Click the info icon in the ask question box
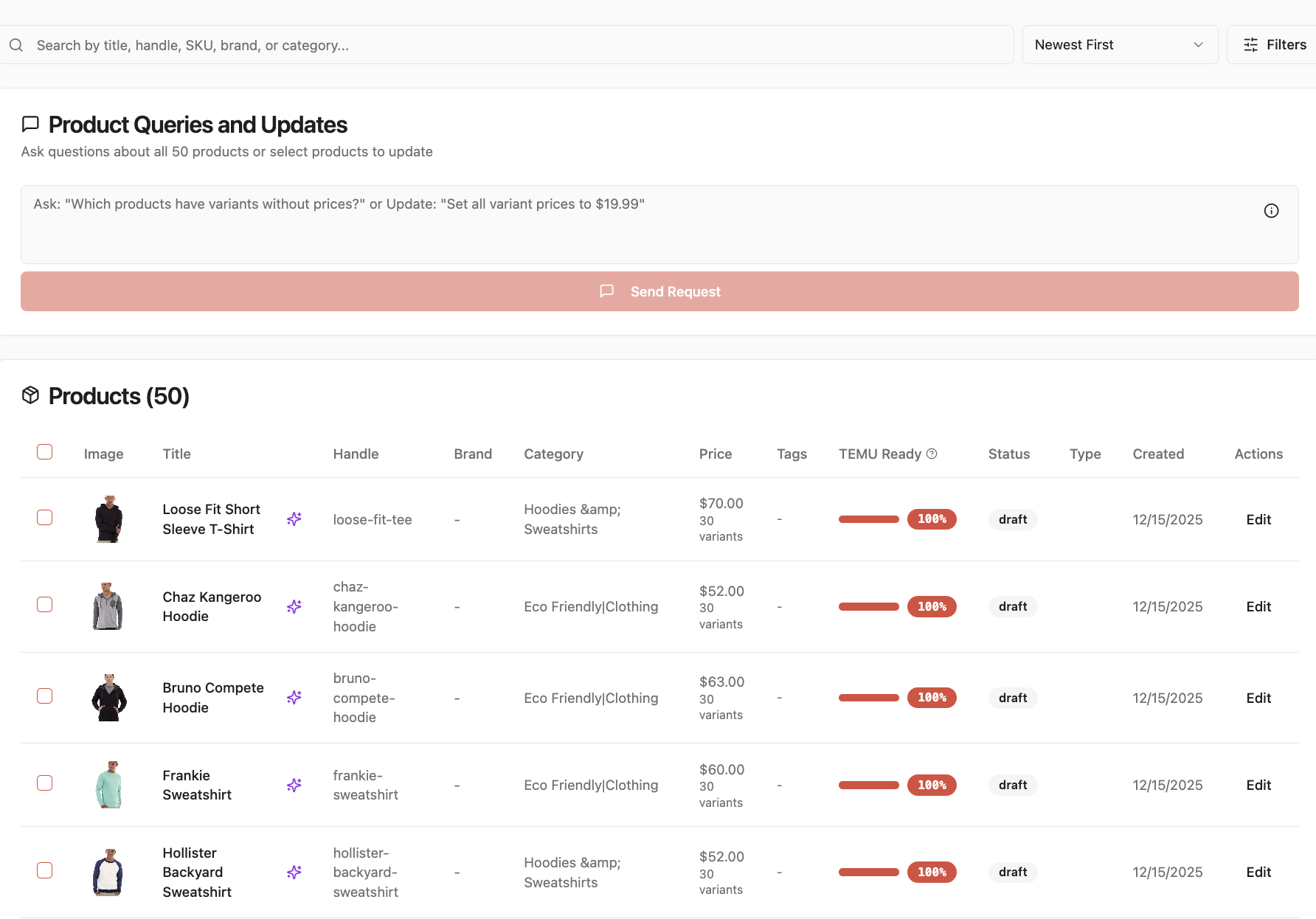Image resolution: width=1316 pixels, height=919 pixels. pos(1271,210)
